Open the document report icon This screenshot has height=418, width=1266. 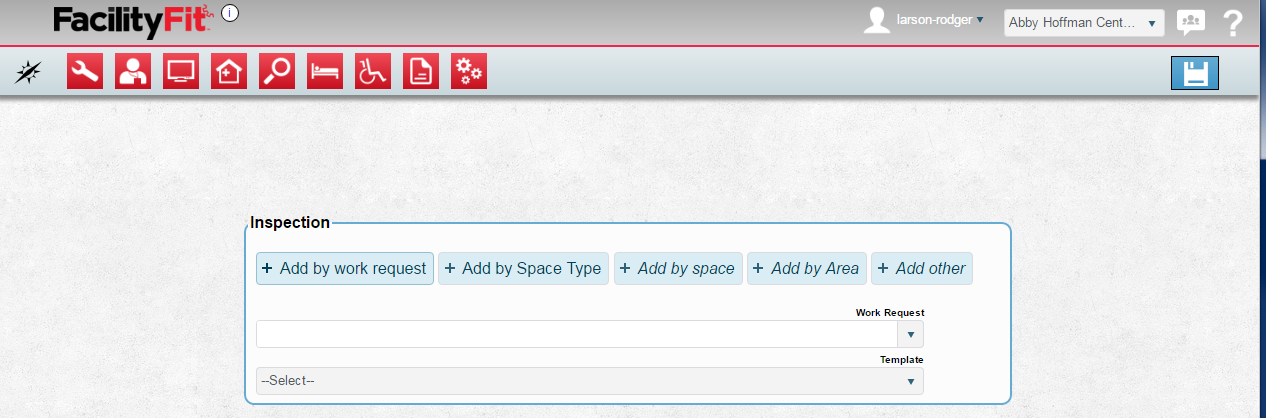point(421,71)
